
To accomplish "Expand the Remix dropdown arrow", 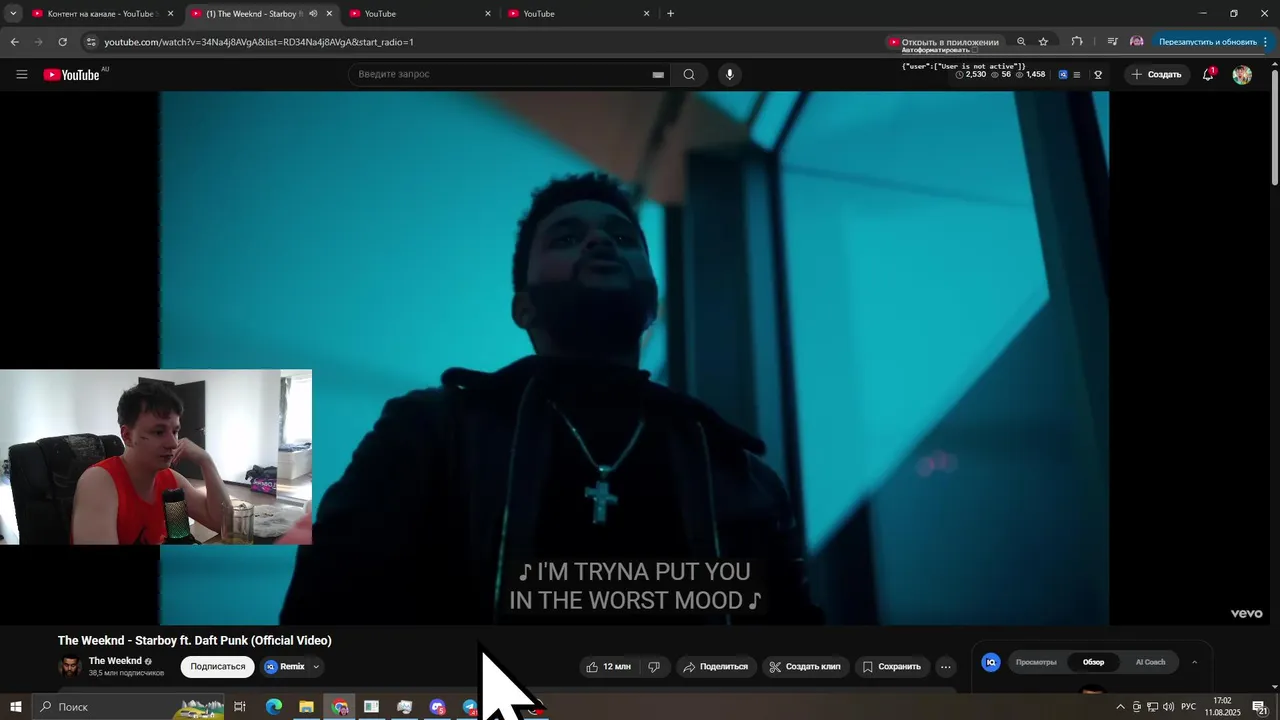I will pyautogui.click(x=316, y=667).
